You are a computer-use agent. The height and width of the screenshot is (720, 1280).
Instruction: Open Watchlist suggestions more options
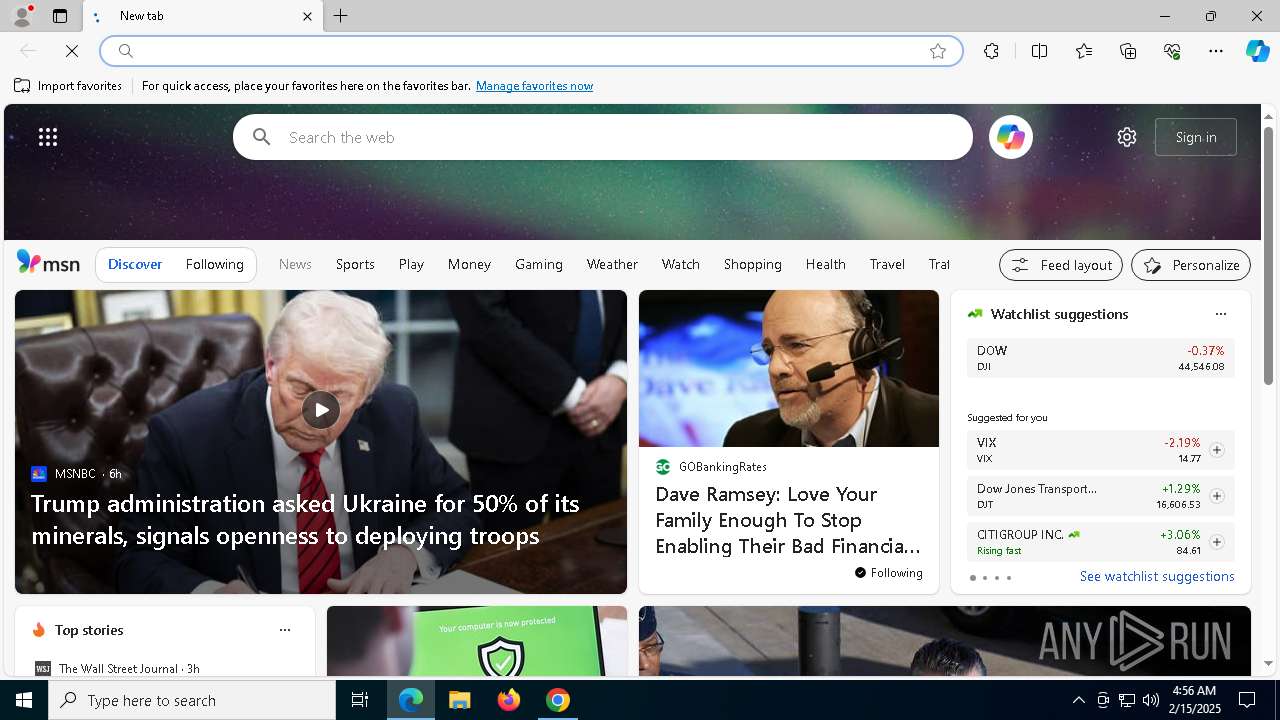click(x=1220, y=314)
